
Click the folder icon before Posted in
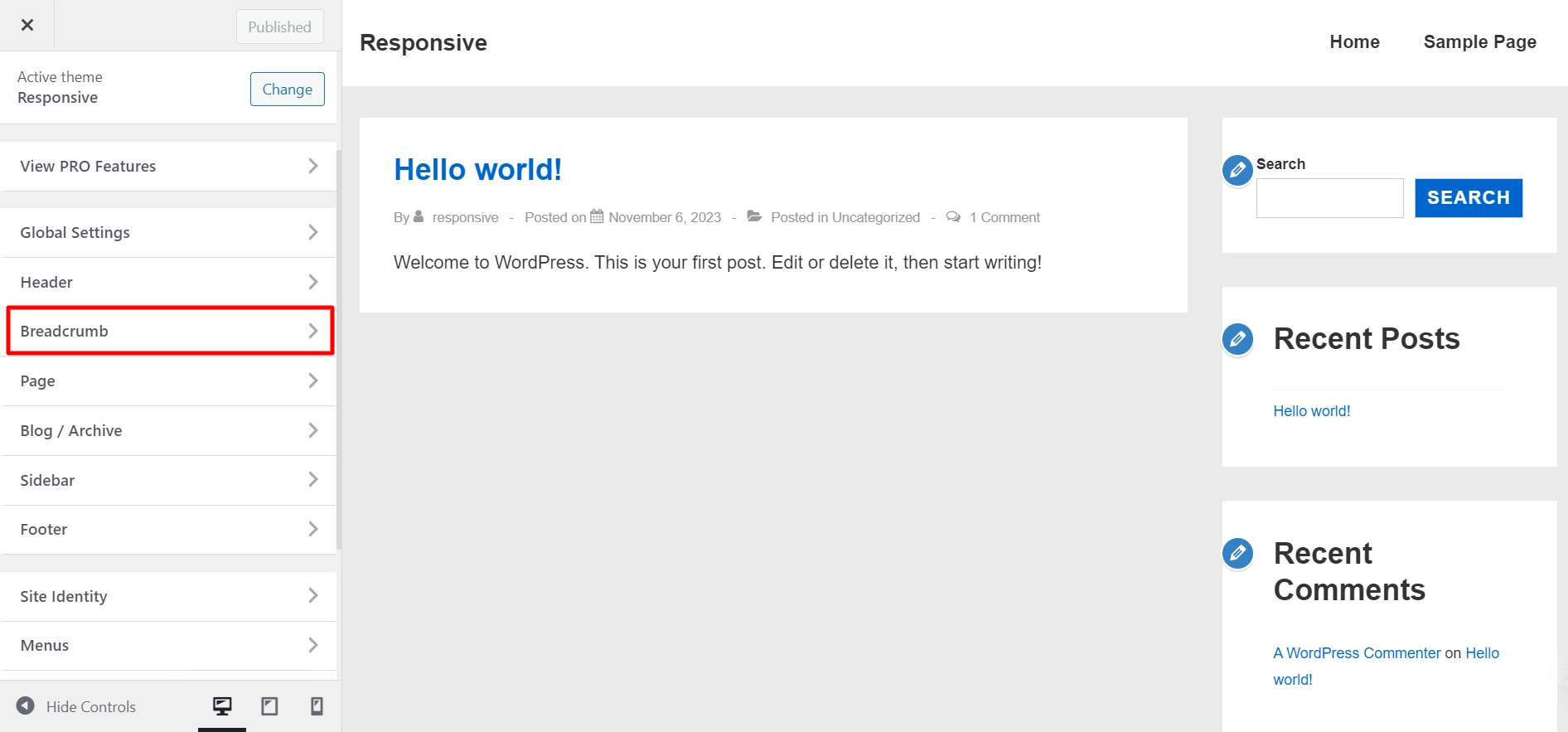[x=754, y=216]
